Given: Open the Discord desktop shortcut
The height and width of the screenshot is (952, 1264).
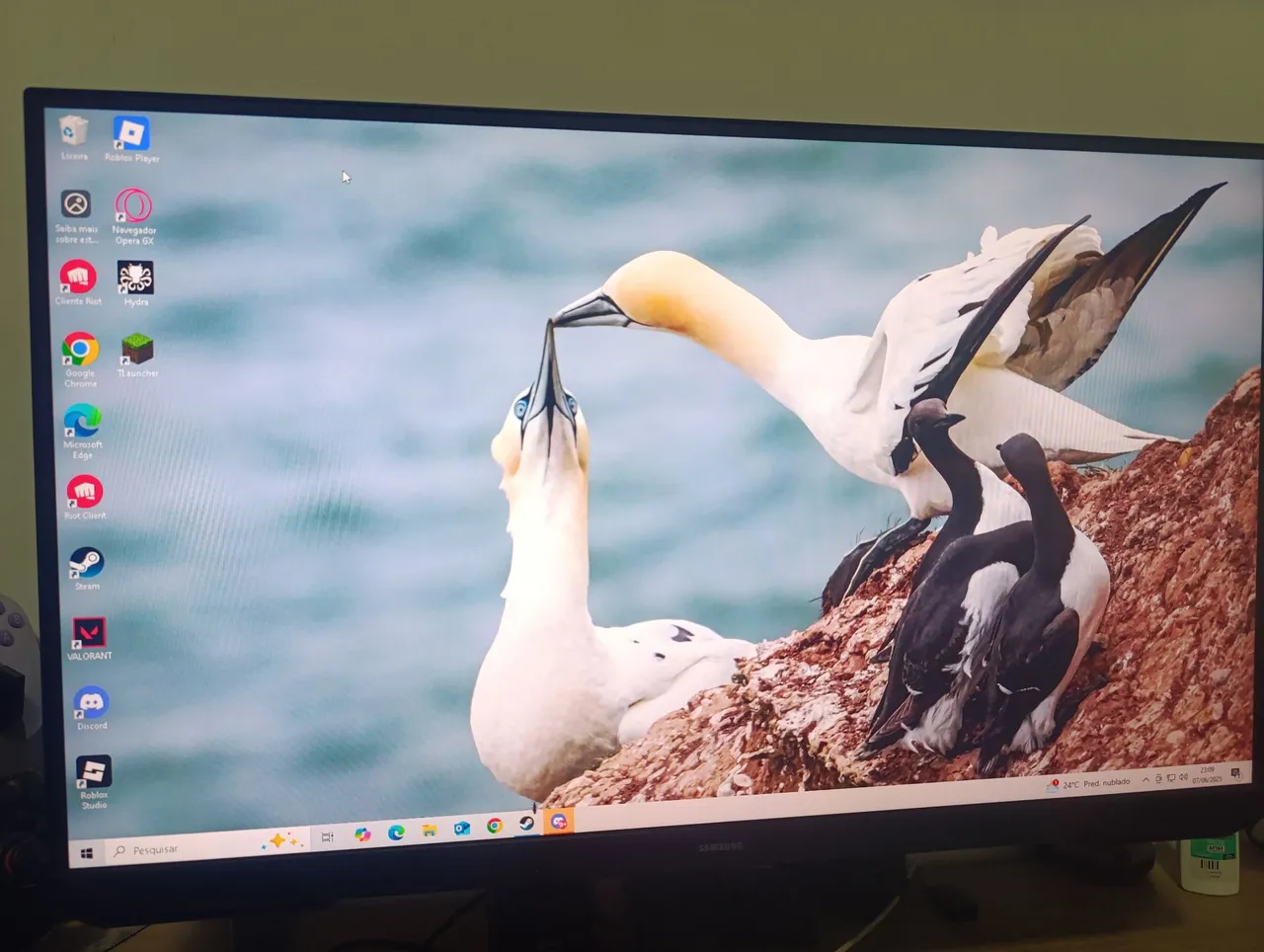Looking at the screenshot, I should pos(92,705).
